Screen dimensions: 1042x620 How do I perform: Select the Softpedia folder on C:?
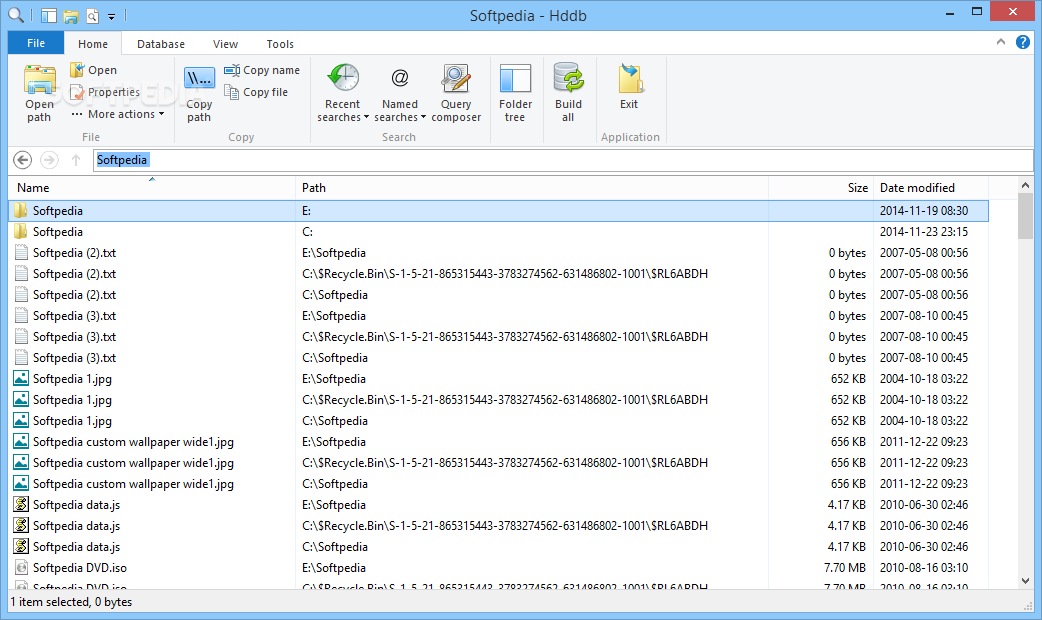(498, 232)
